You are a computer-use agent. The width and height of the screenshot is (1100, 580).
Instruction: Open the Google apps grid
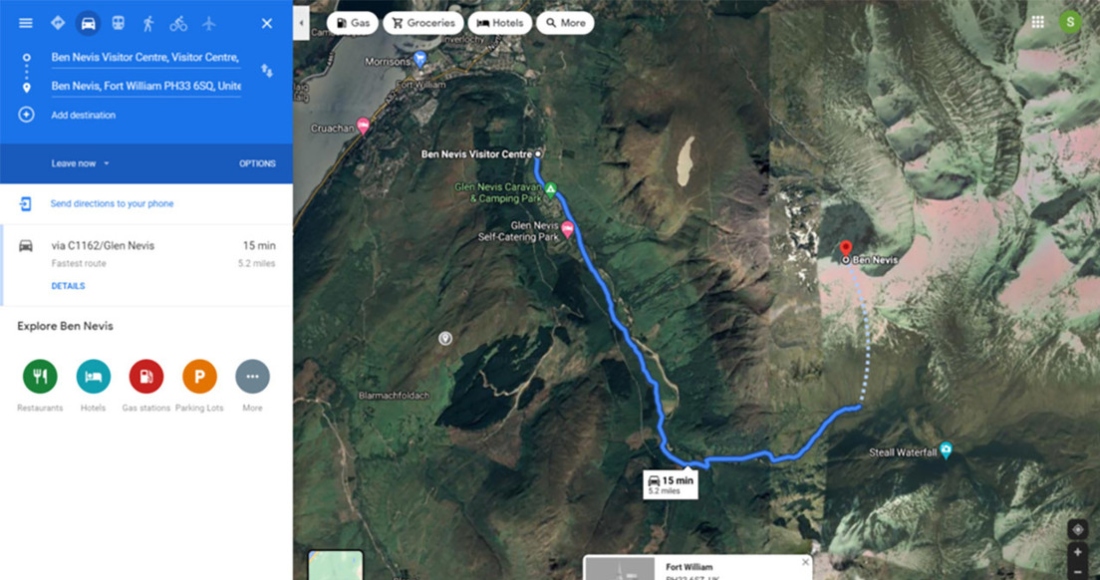coord(1038,22)
